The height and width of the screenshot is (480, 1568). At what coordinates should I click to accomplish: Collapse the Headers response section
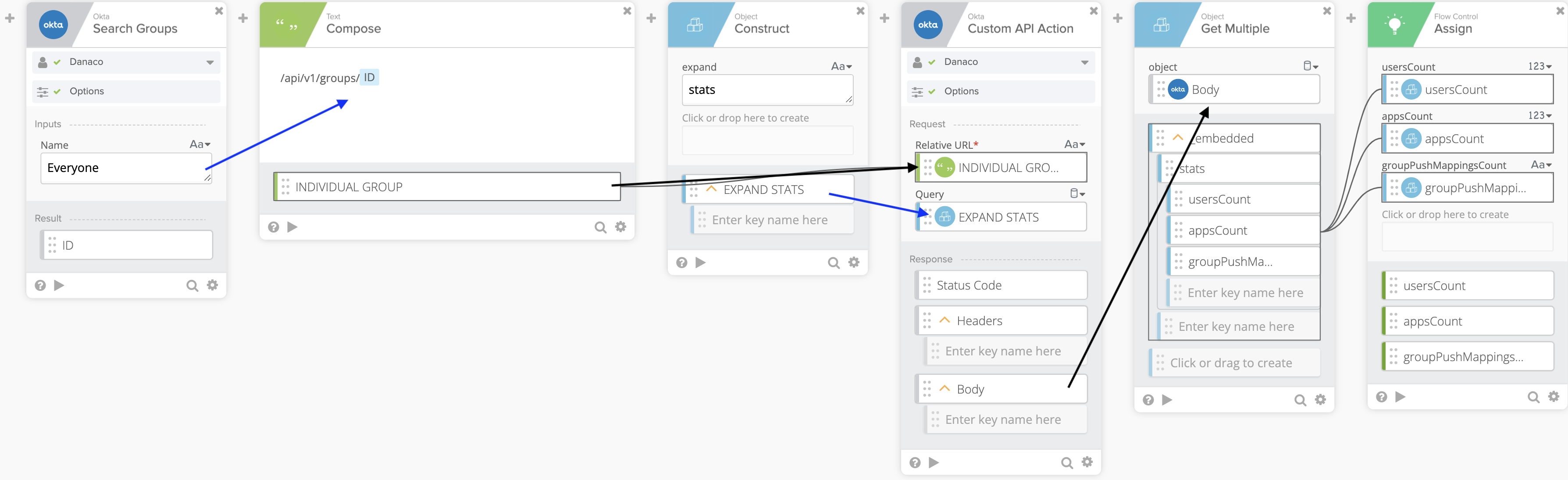pyautogui.click(x=944, y=320)
